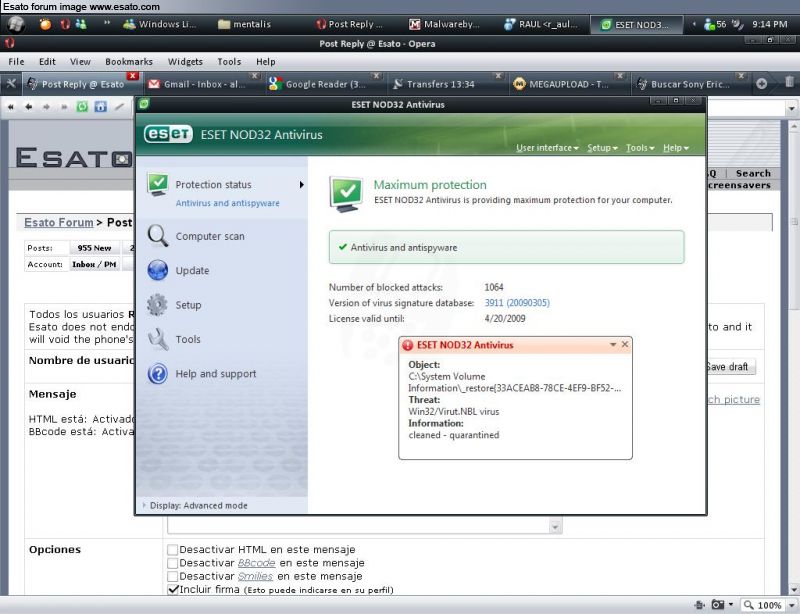
Task: Go back in Opera browser
Action: tap(29, 107)
